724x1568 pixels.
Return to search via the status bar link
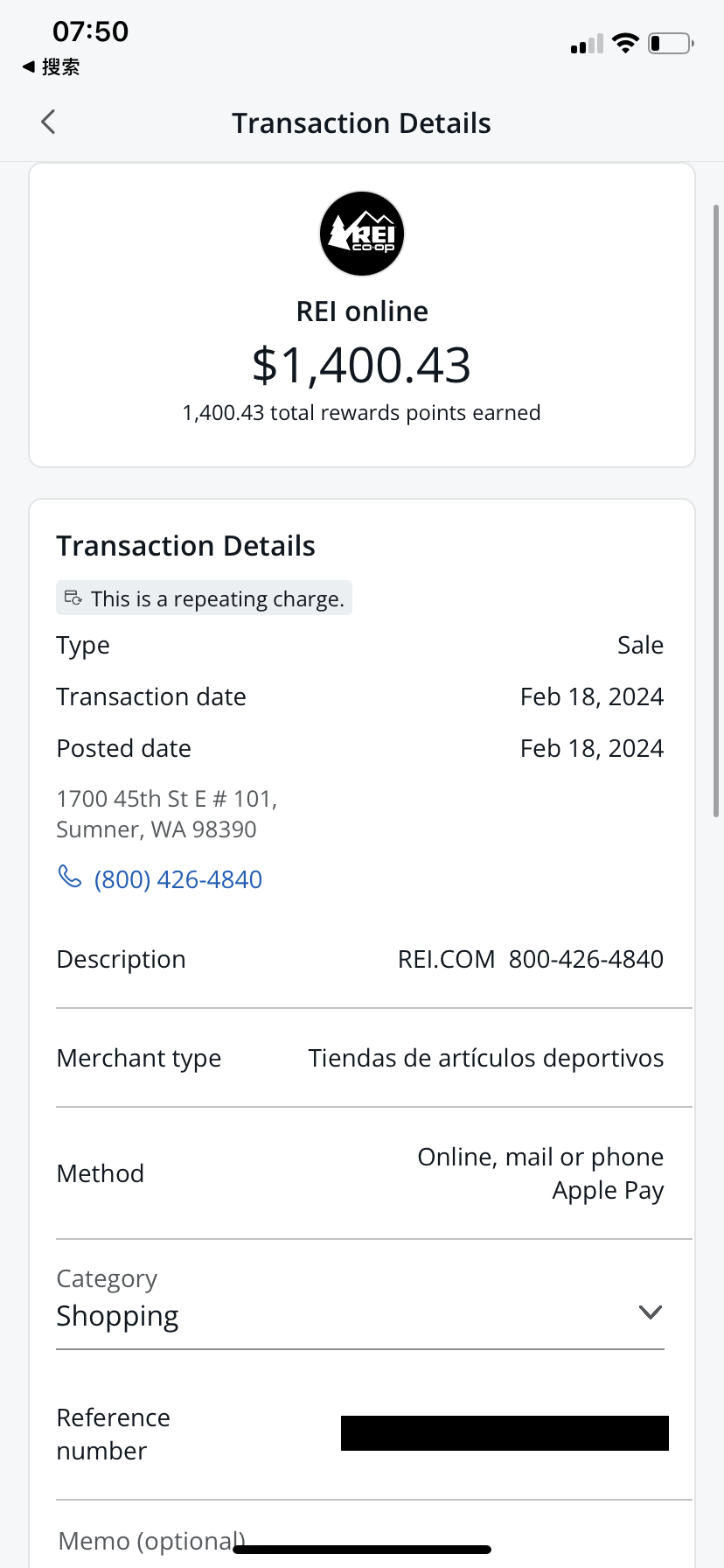[51, 67]
